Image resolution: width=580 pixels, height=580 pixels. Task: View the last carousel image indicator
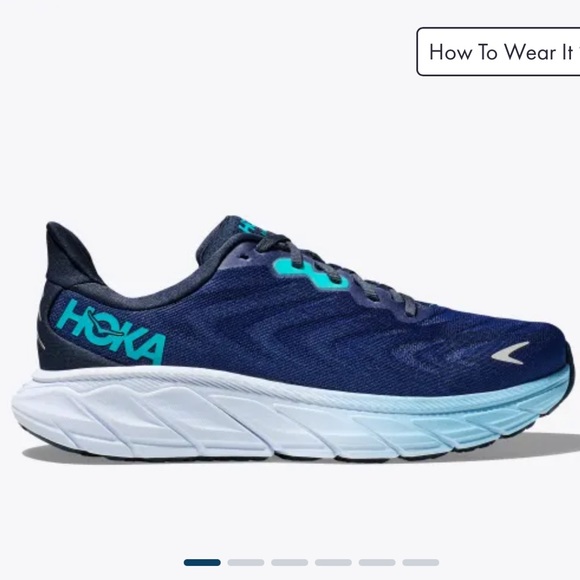[x=421, y=563]
